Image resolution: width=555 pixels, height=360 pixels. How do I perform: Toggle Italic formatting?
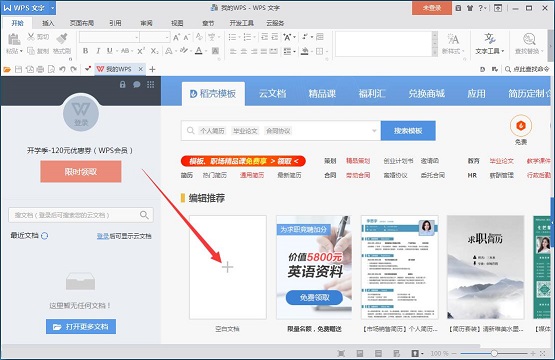pyautogui.click(x=98, y=51)
